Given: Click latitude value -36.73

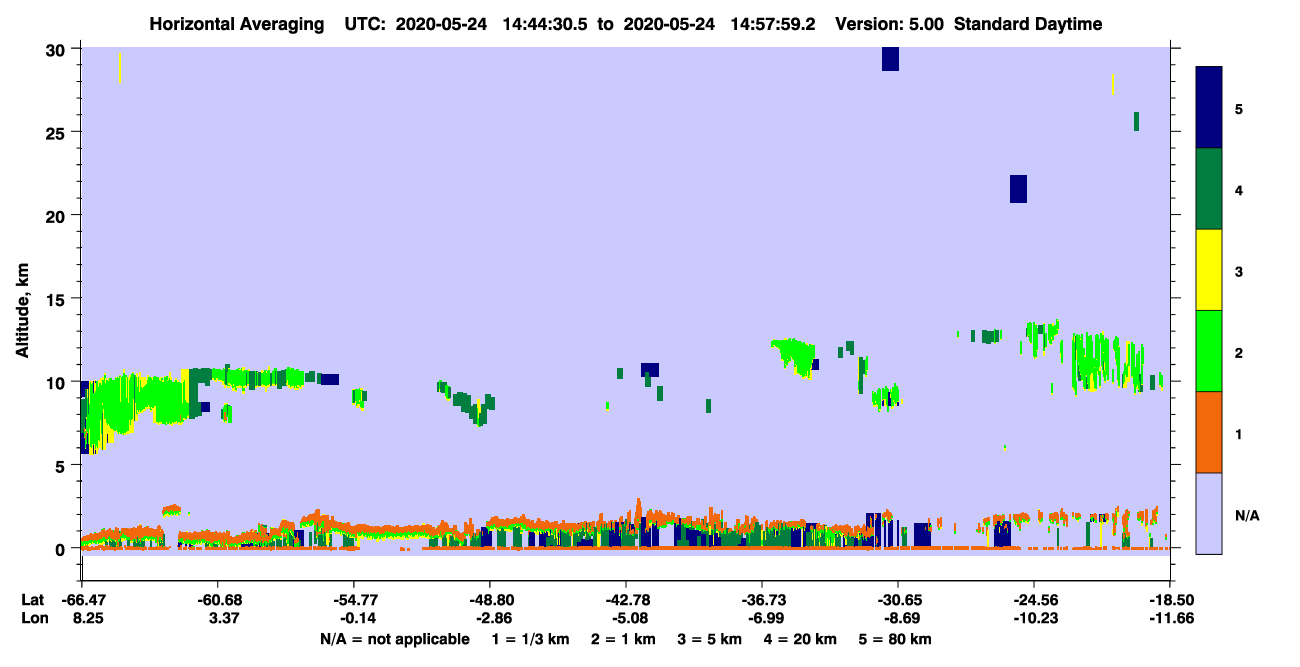Looking at the screenshot, I should click(x=762, y=600).
